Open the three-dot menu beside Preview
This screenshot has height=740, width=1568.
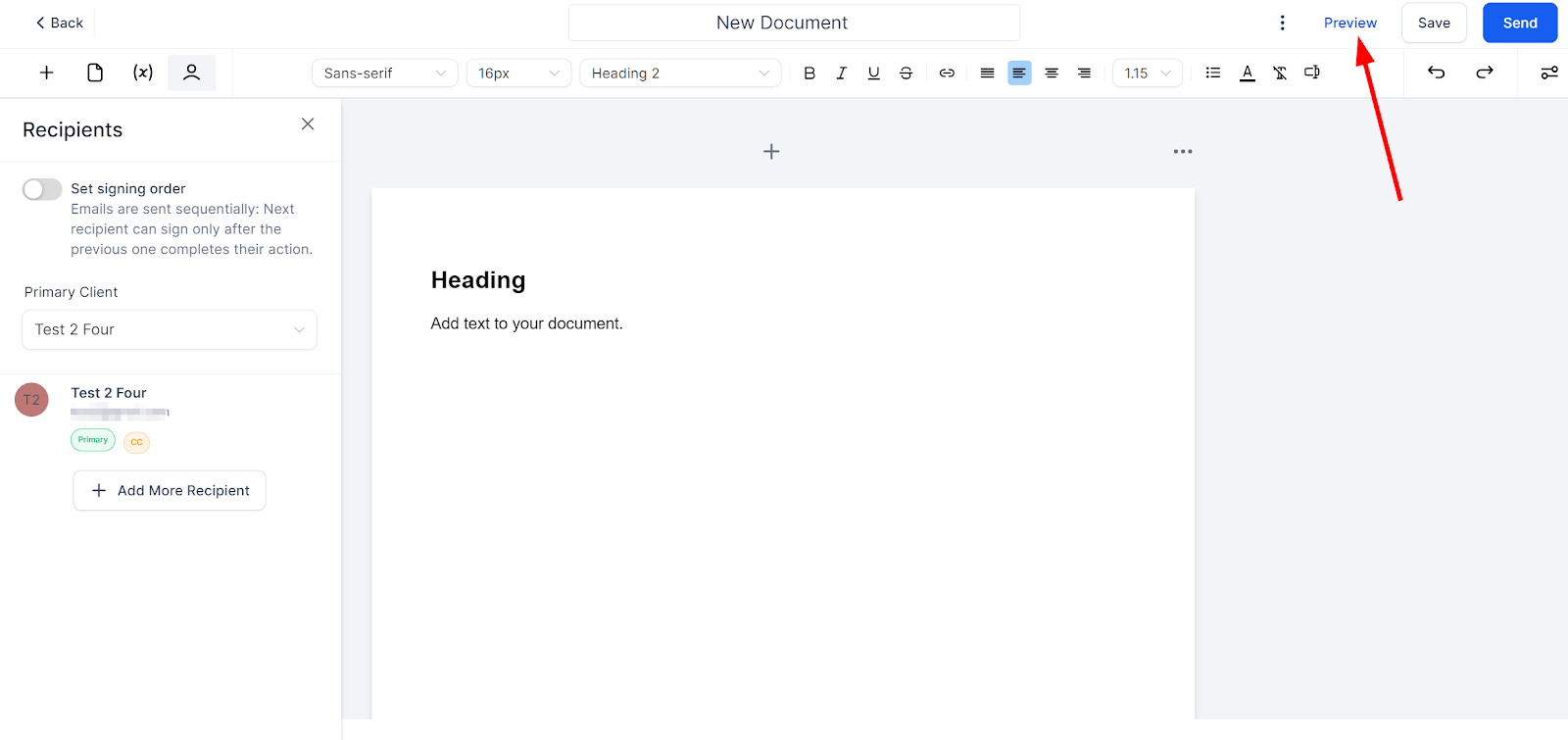(x=1282, y=23)
